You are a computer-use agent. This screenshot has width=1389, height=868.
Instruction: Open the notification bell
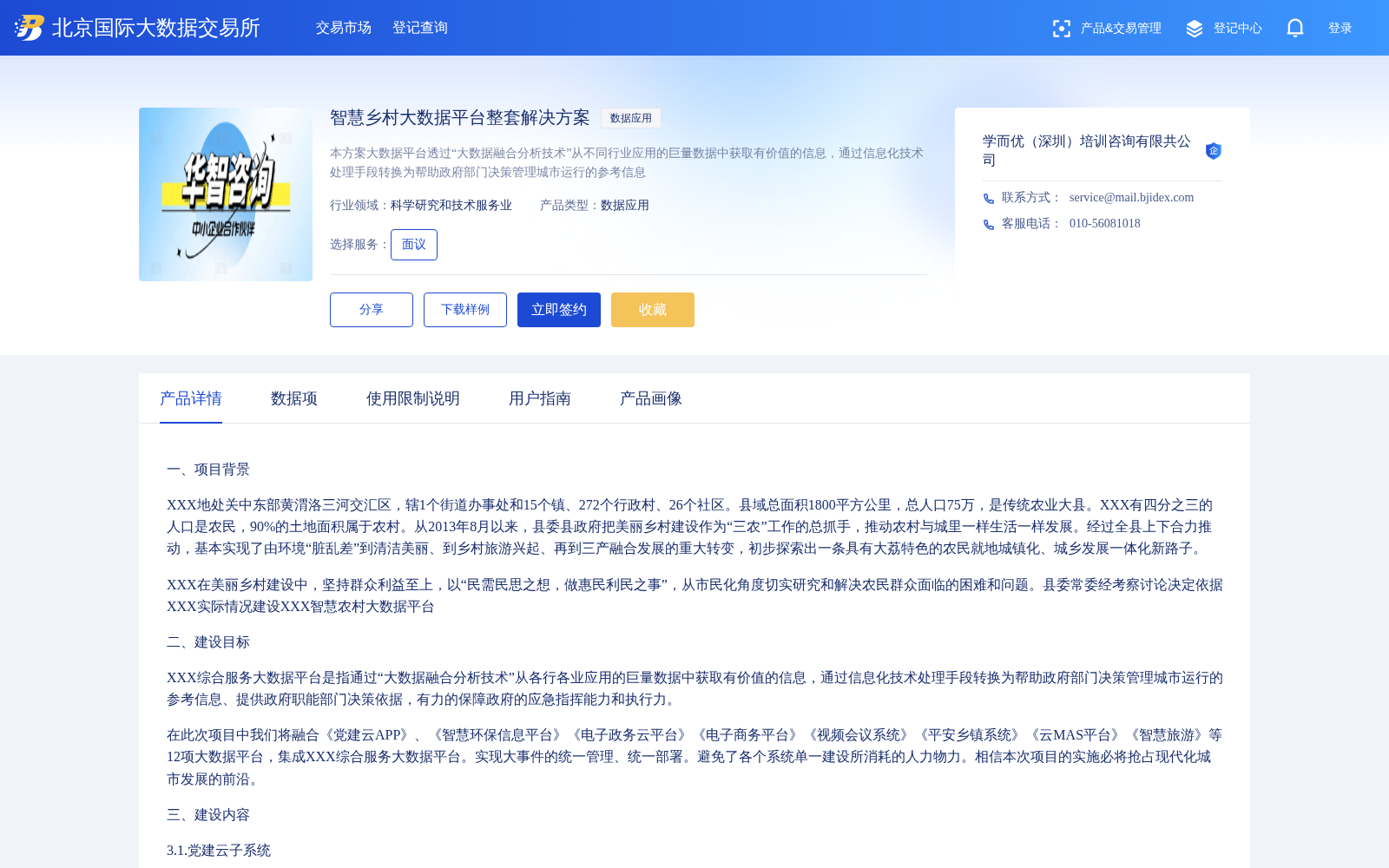(x=1295, y=28)
